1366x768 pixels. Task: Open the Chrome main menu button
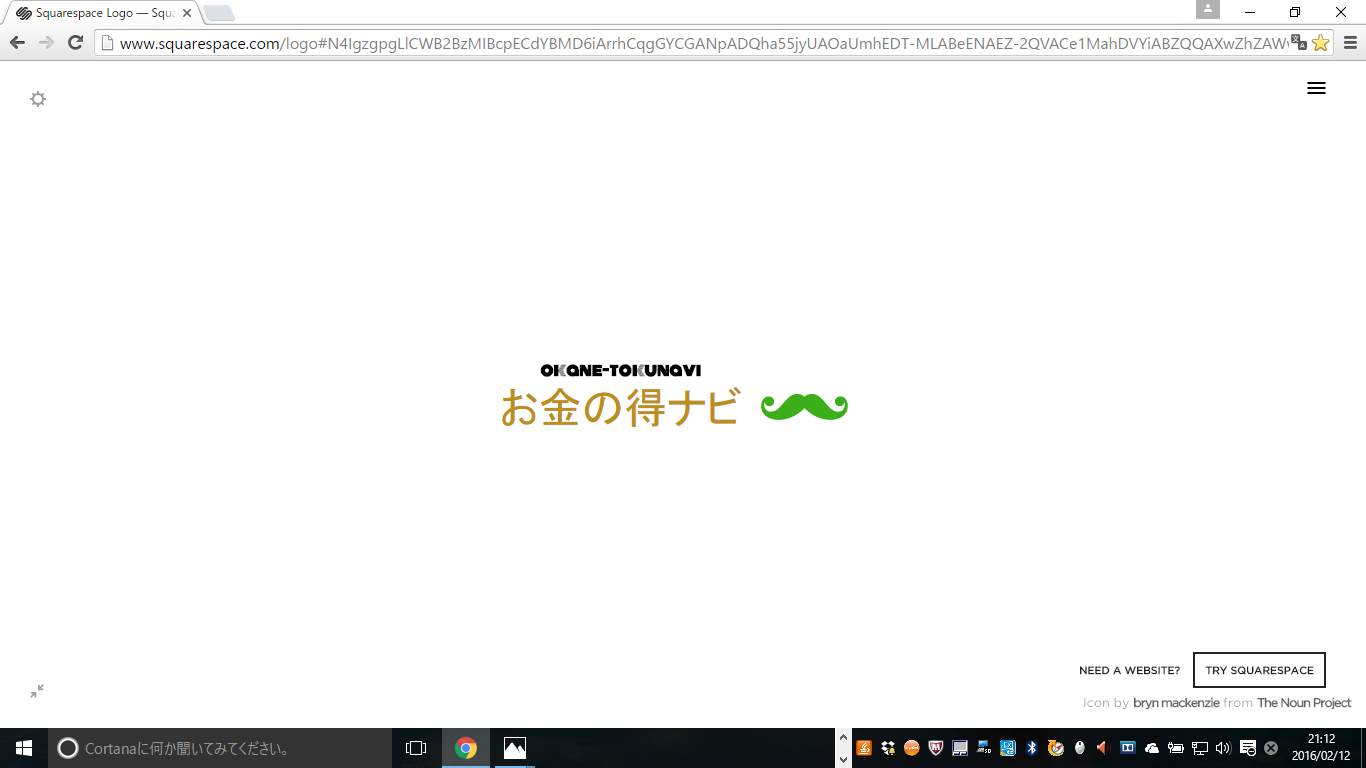point(1350,43)
